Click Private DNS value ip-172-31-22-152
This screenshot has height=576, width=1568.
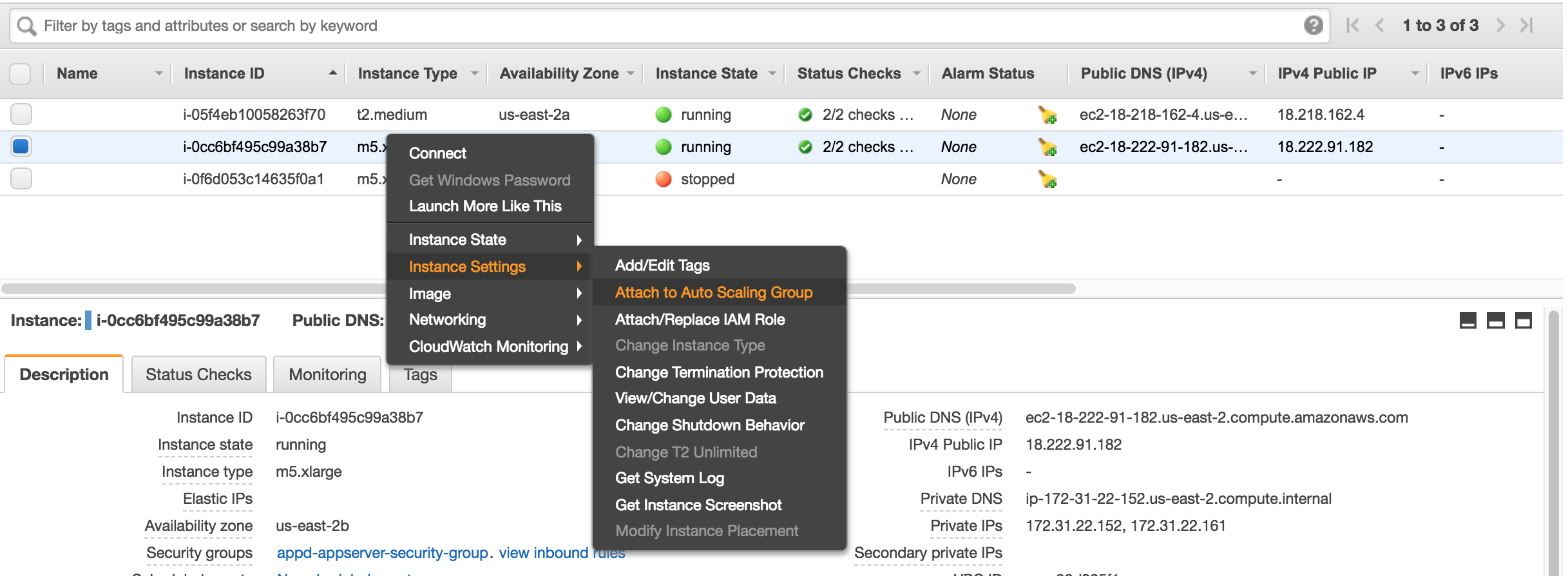[1178, 499]
